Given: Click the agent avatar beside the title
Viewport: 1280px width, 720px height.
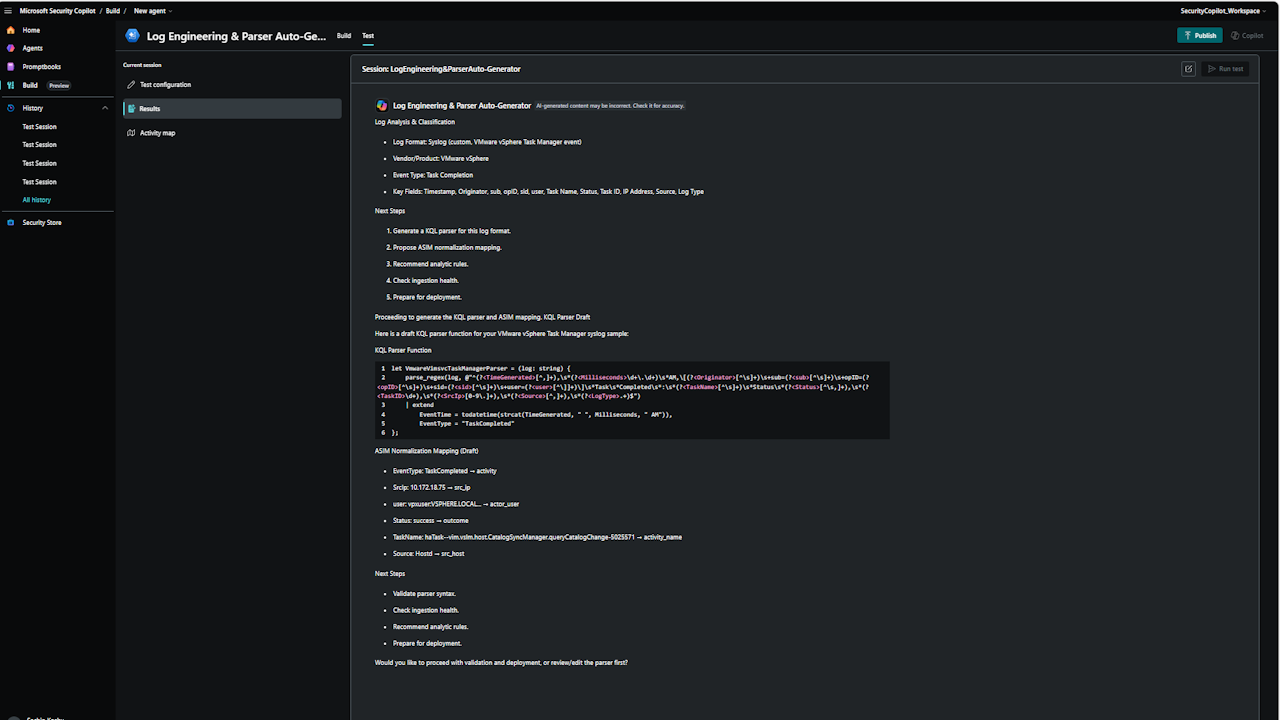Looking at the screenshot, I should coord(133,35).
